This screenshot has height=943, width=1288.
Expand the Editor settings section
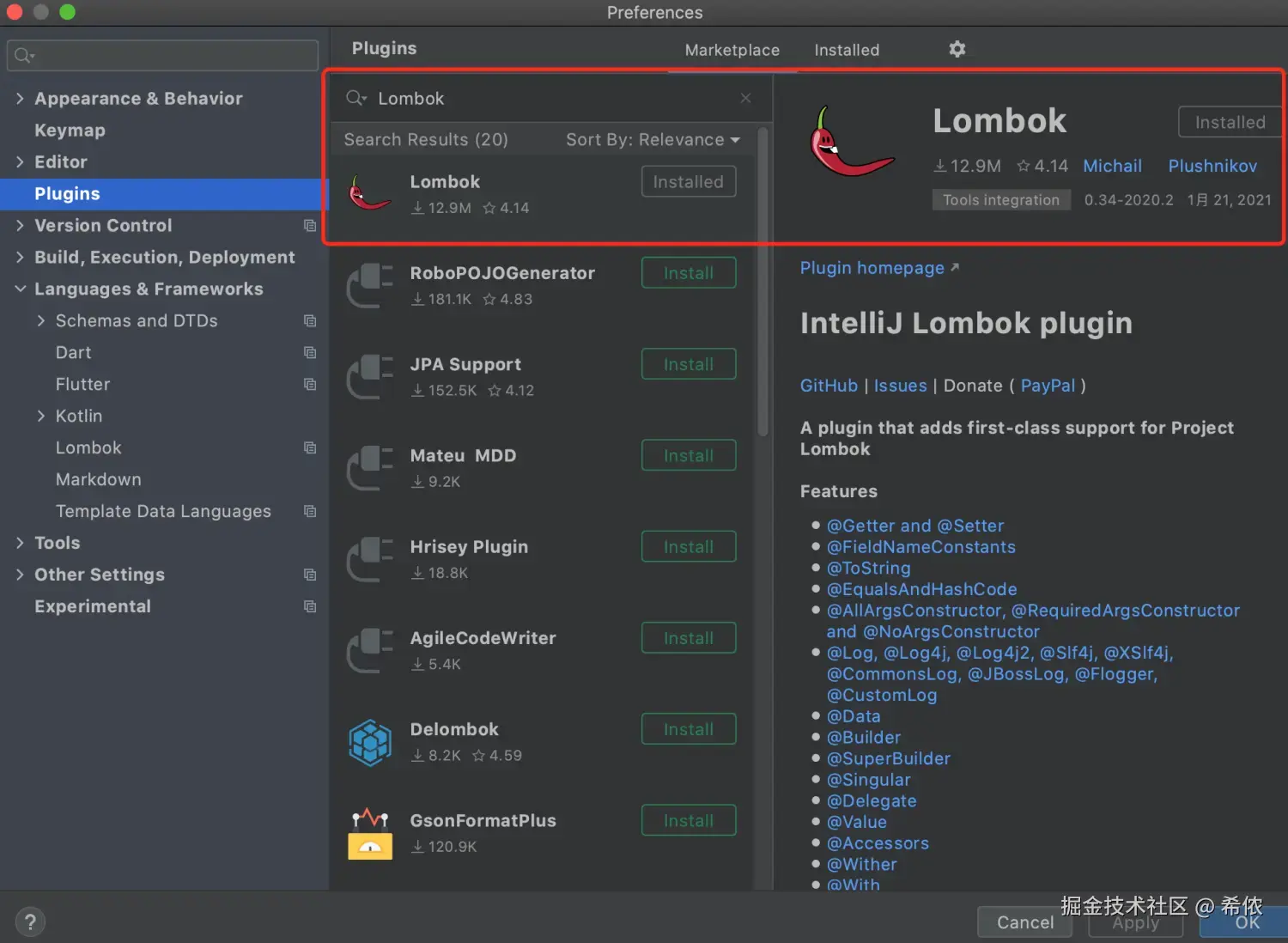click(20, 161)
